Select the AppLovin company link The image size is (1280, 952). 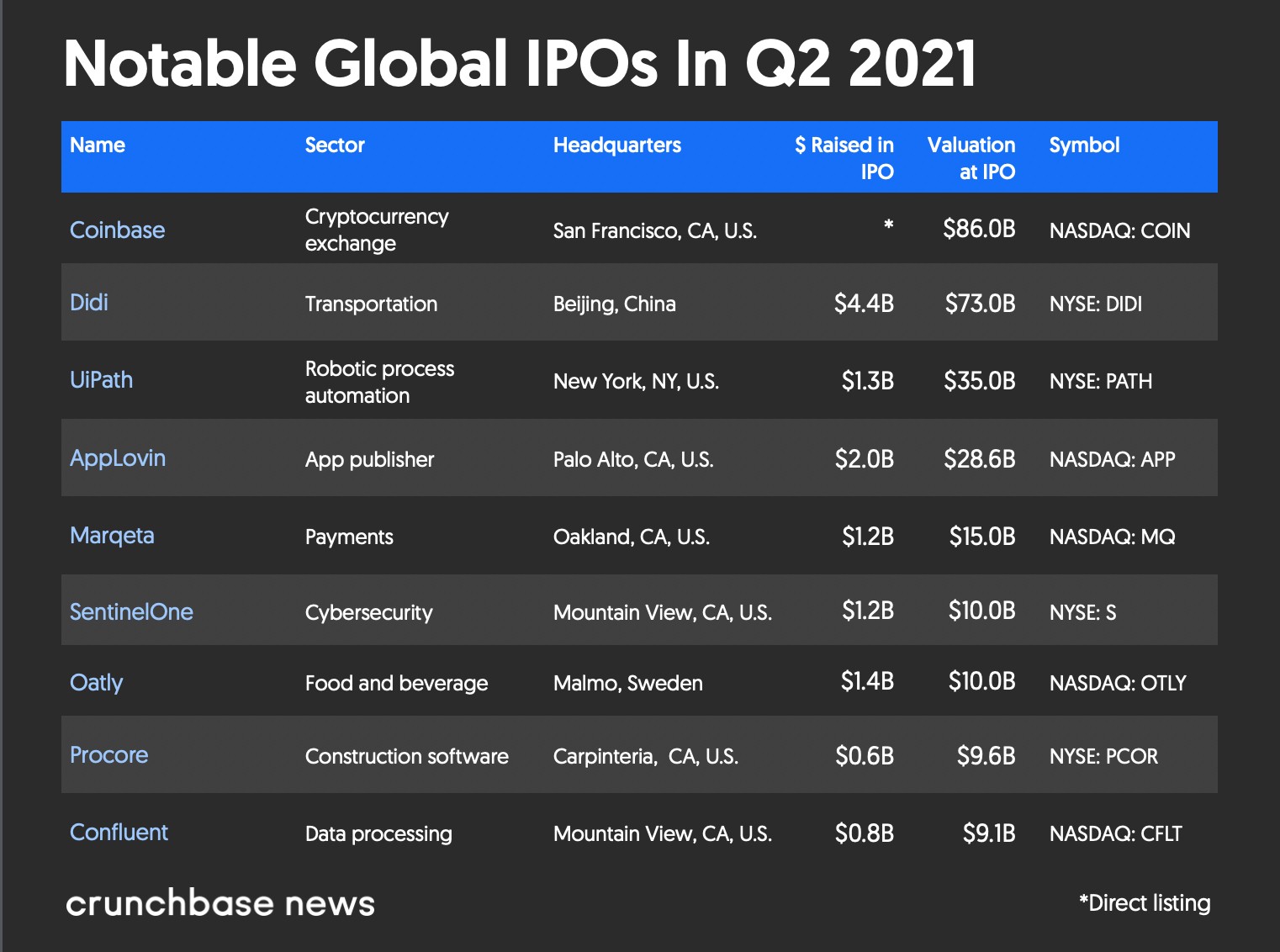pos(118,458)
